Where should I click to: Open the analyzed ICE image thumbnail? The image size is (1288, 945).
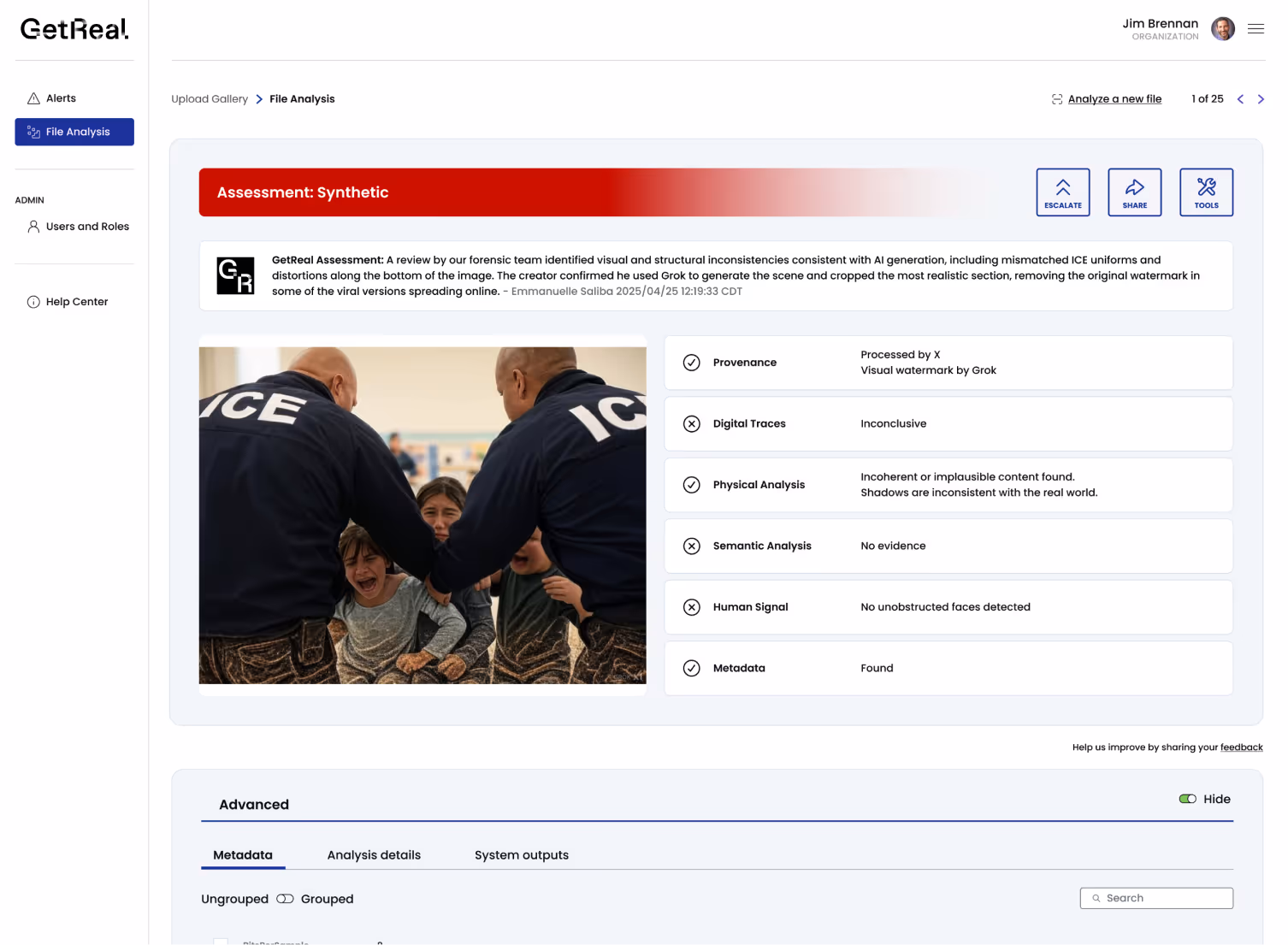[x=422, y=516]
